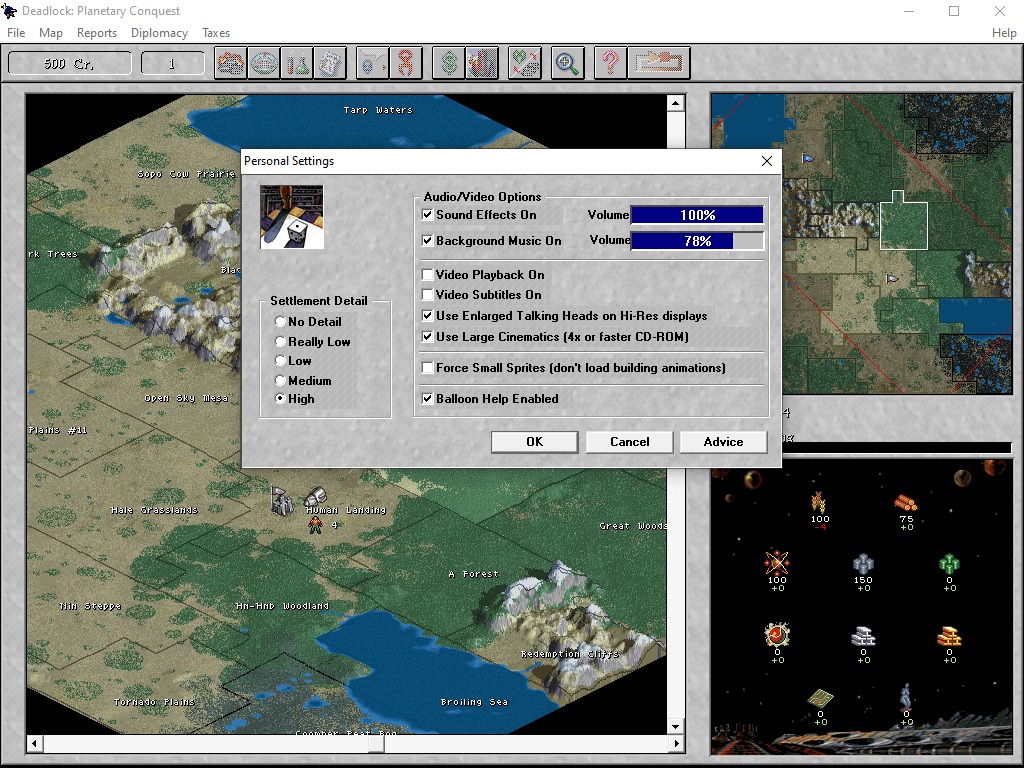Enable Video Subtitles On
1024x768 pixels.
pyautogui.click(x=428, y=295)
